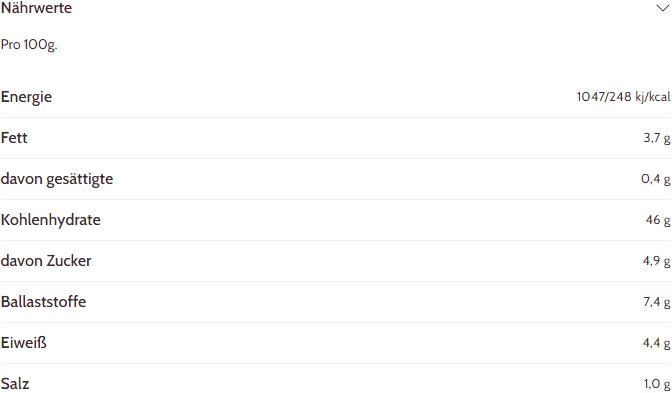
Task: Select the Pro 100g. text
Action: (x=29, y=45)
